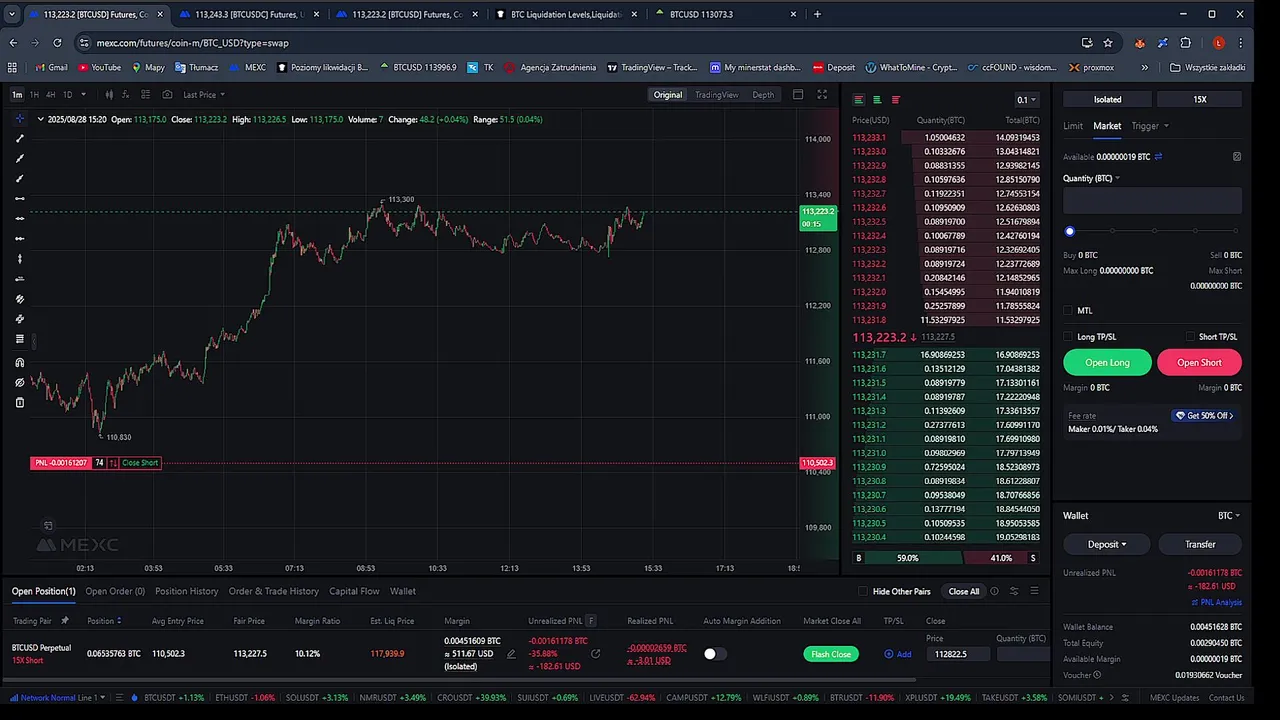Collapse the OHLC info line chevron
The width and height of the screenshot is (1280, 720).
pos(40,119)
